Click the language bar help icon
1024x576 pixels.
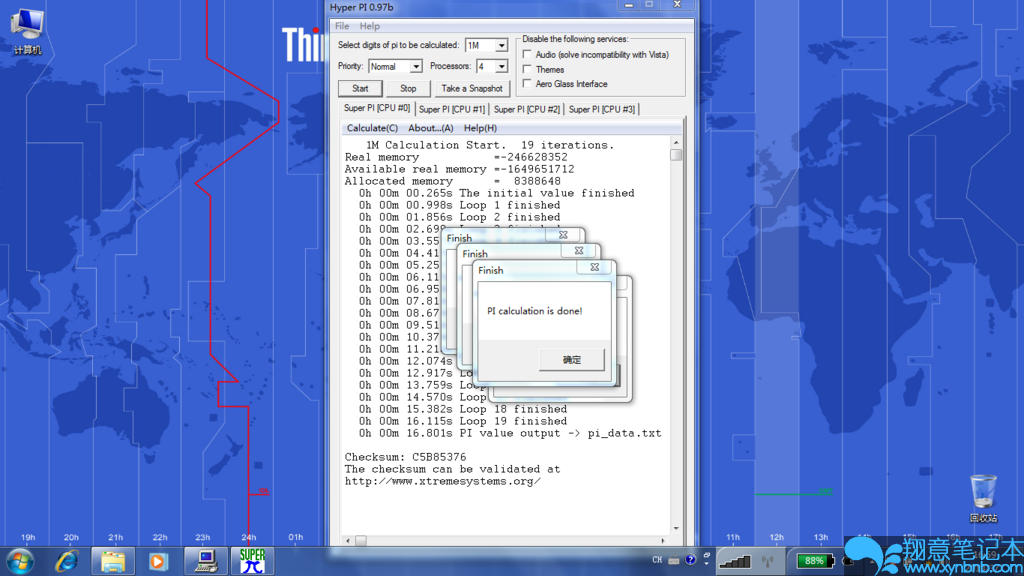[x=690, y=560]
